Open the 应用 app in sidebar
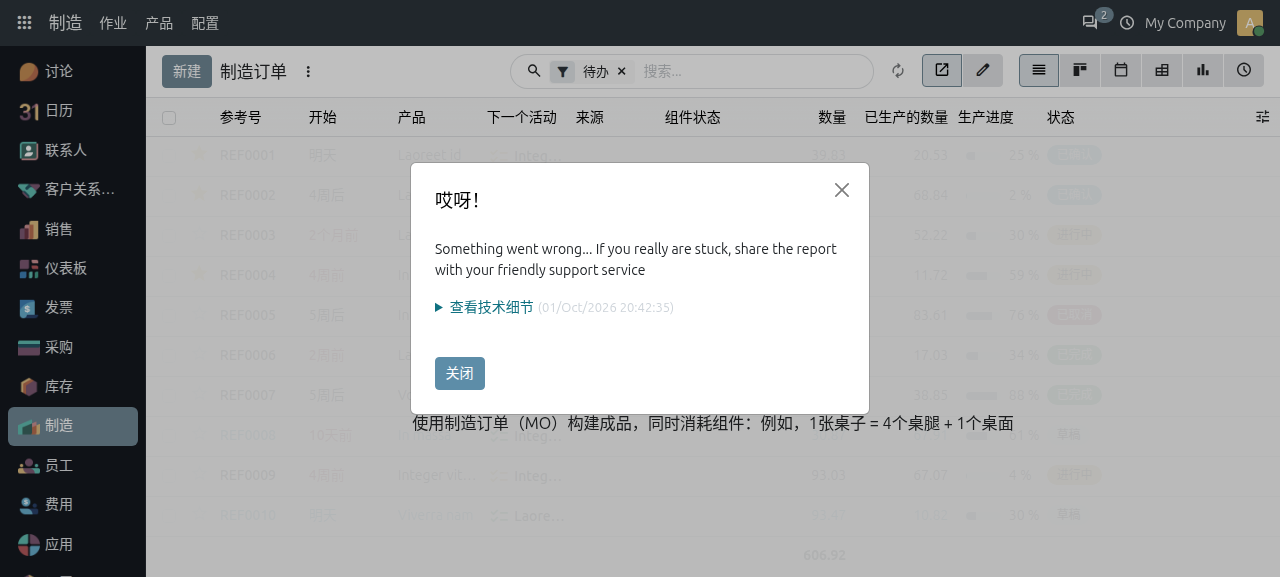Viewport: 1280px width, 577px height. coord(73,544)
